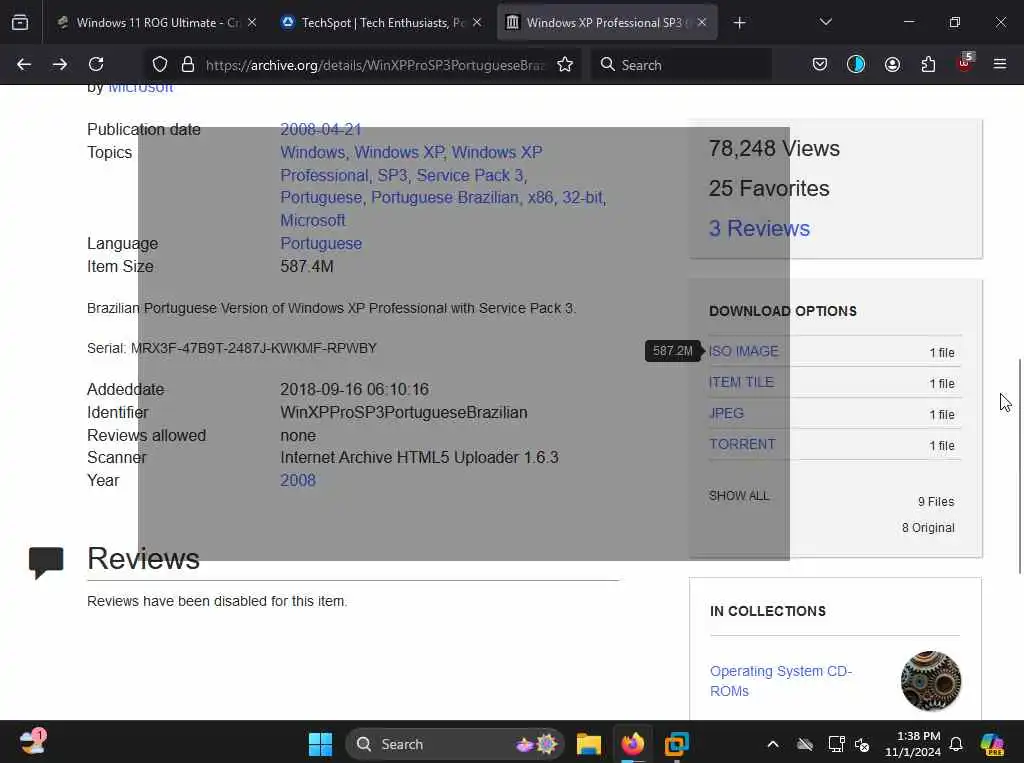This screenshot has height=763, width=1024.
Task: Open the publication date 2008-04-21 link
Action: (x=321, y=129)
